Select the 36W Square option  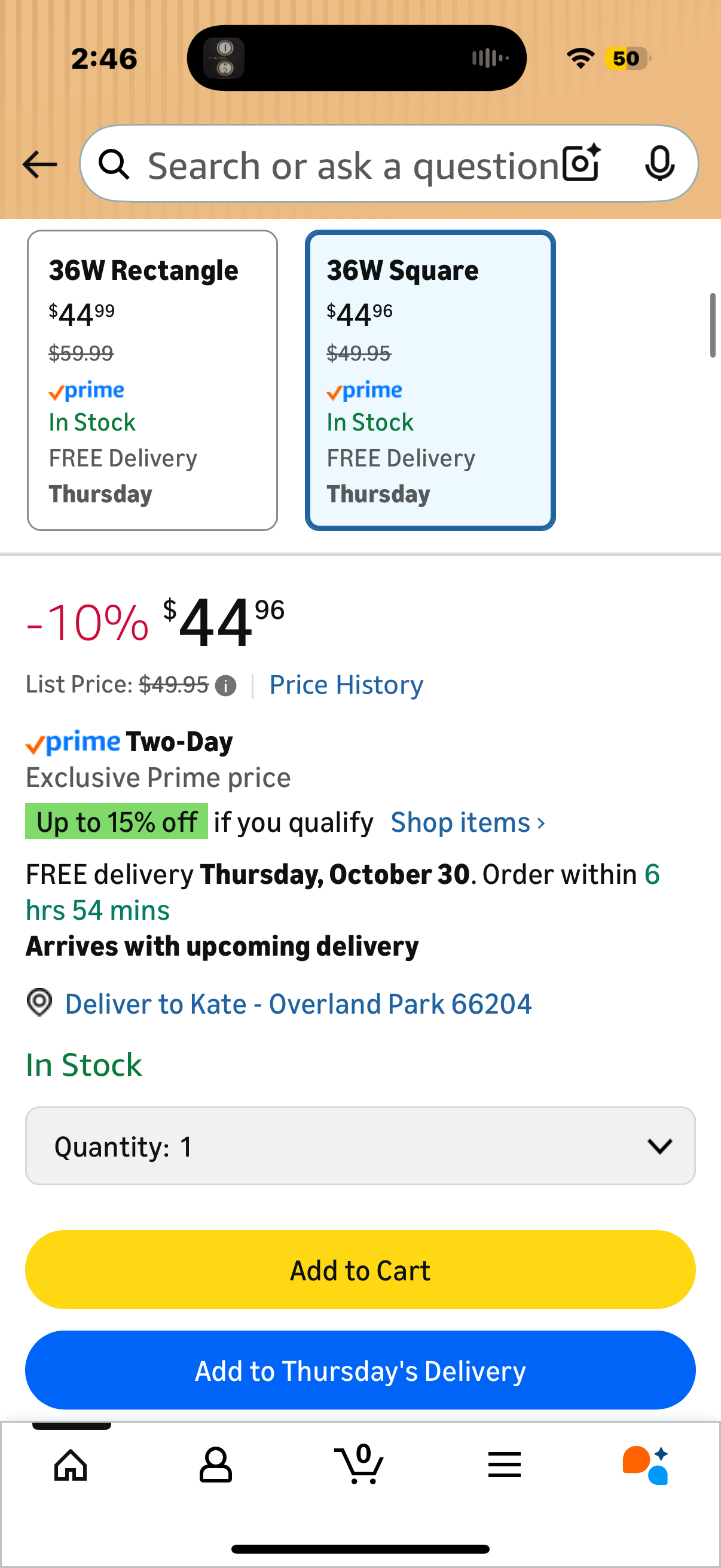click(430, 380)
